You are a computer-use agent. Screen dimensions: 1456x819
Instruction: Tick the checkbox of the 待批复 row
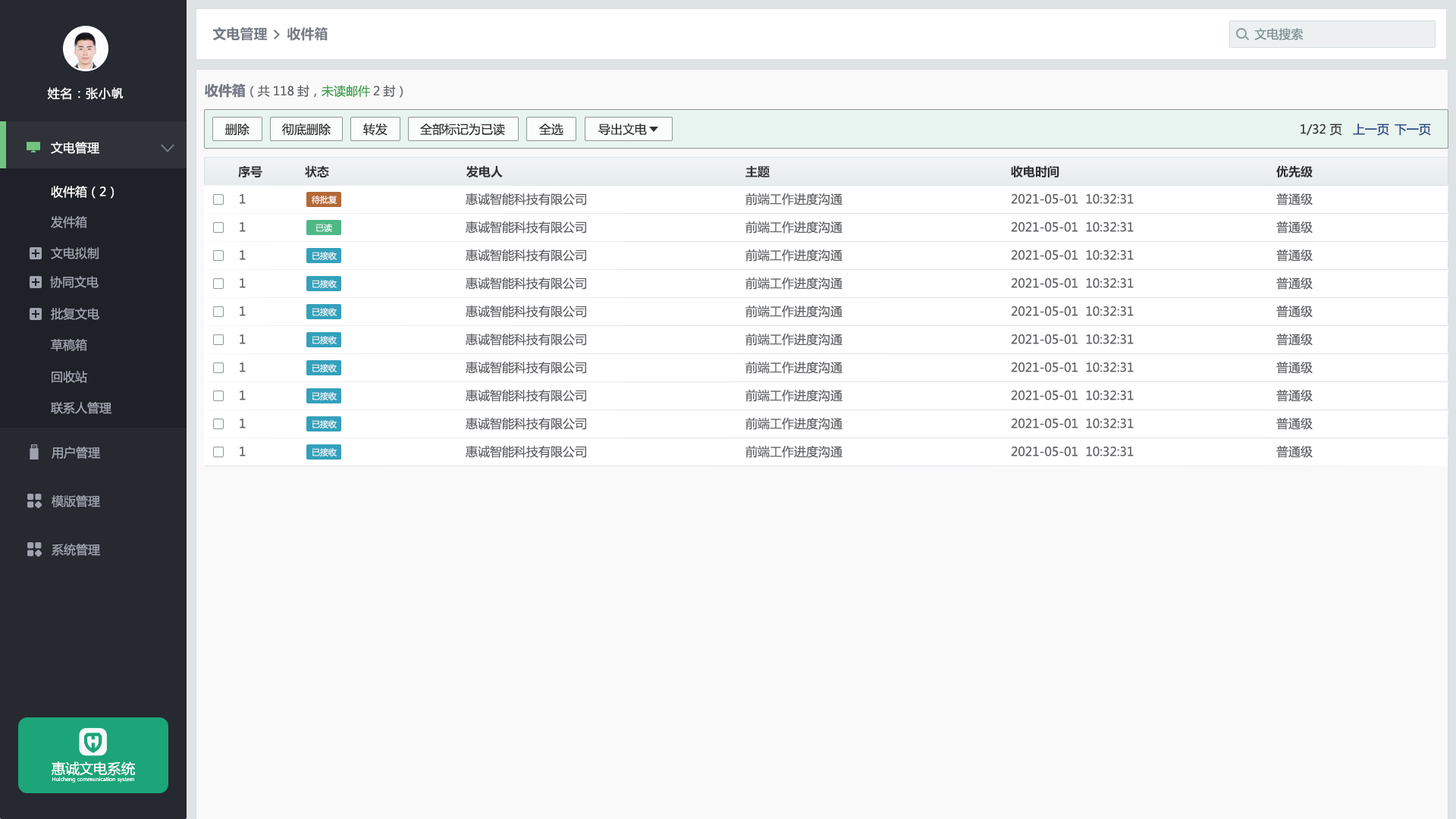pyautogui.click(x=218, y=199)
